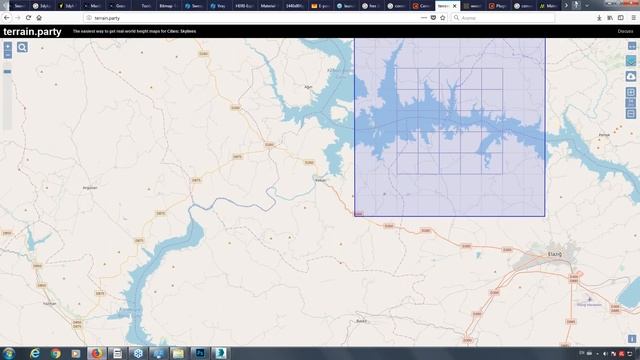This screenshot has width=640, height=360.
Task: Go to the browser home page
Action: click(x=39, y=18)
